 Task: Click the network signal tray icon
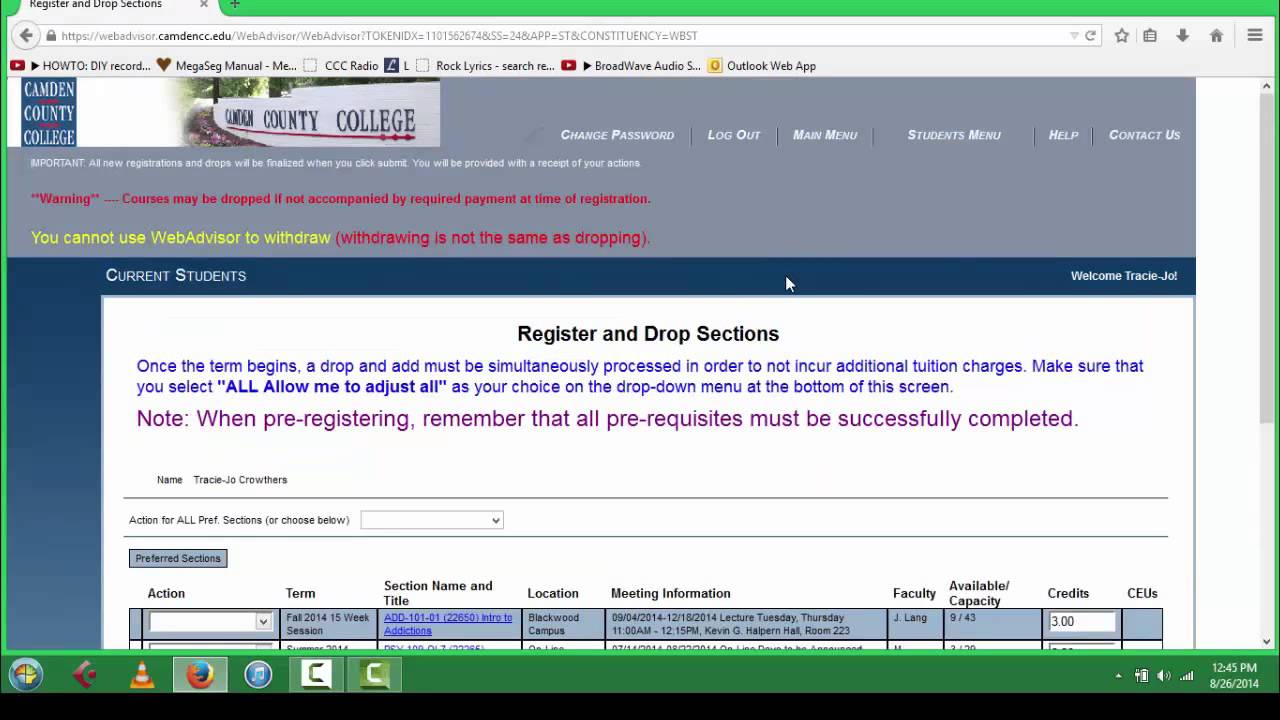click(x=1186, y=676)
